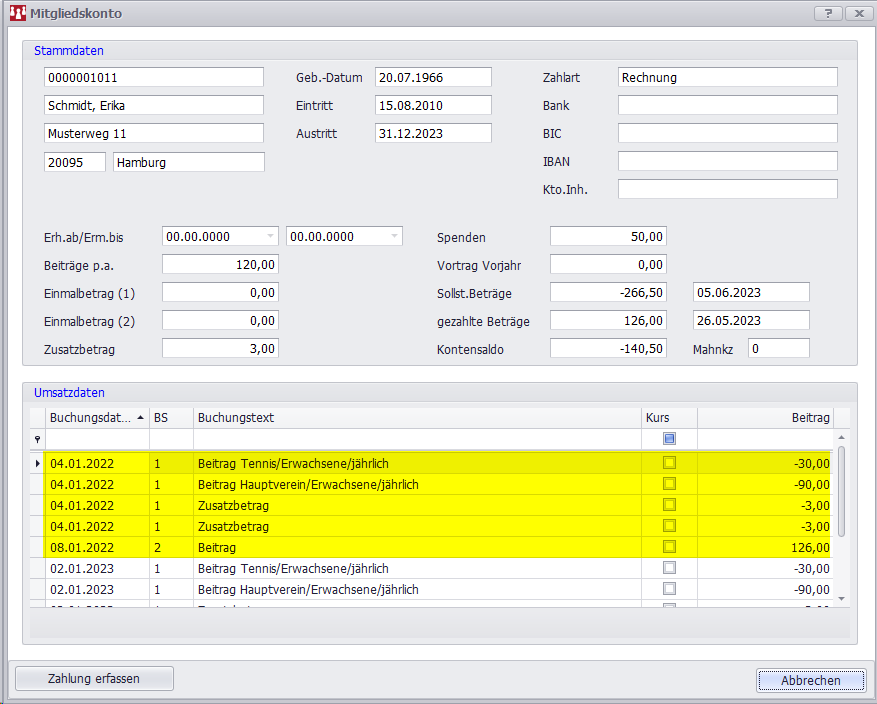Image resolution: width=877 pixels, height=704 pixels.
Task: Click scrollbar up arrow in Umsatzdaten
Action: (841, 438)
